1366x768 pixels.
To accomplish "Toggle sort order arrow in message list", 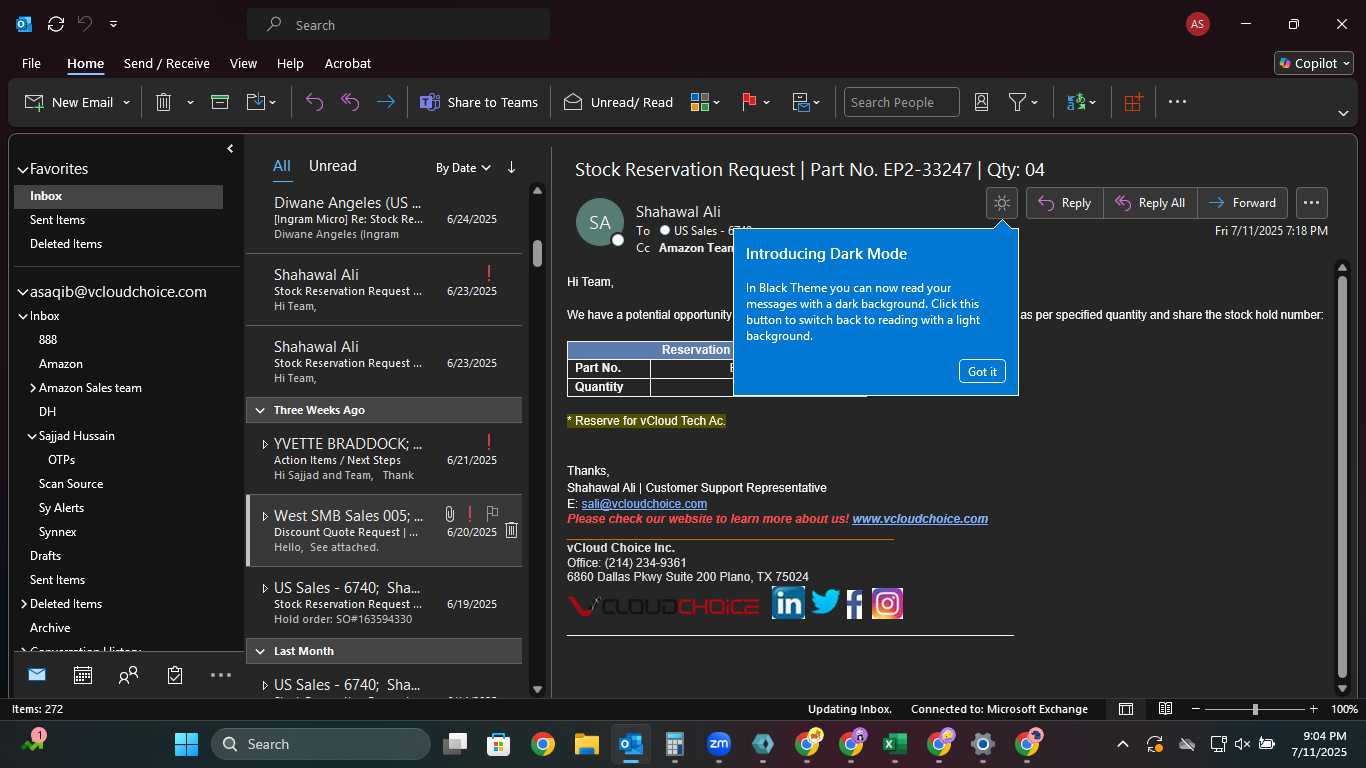I will coord(511,167).
